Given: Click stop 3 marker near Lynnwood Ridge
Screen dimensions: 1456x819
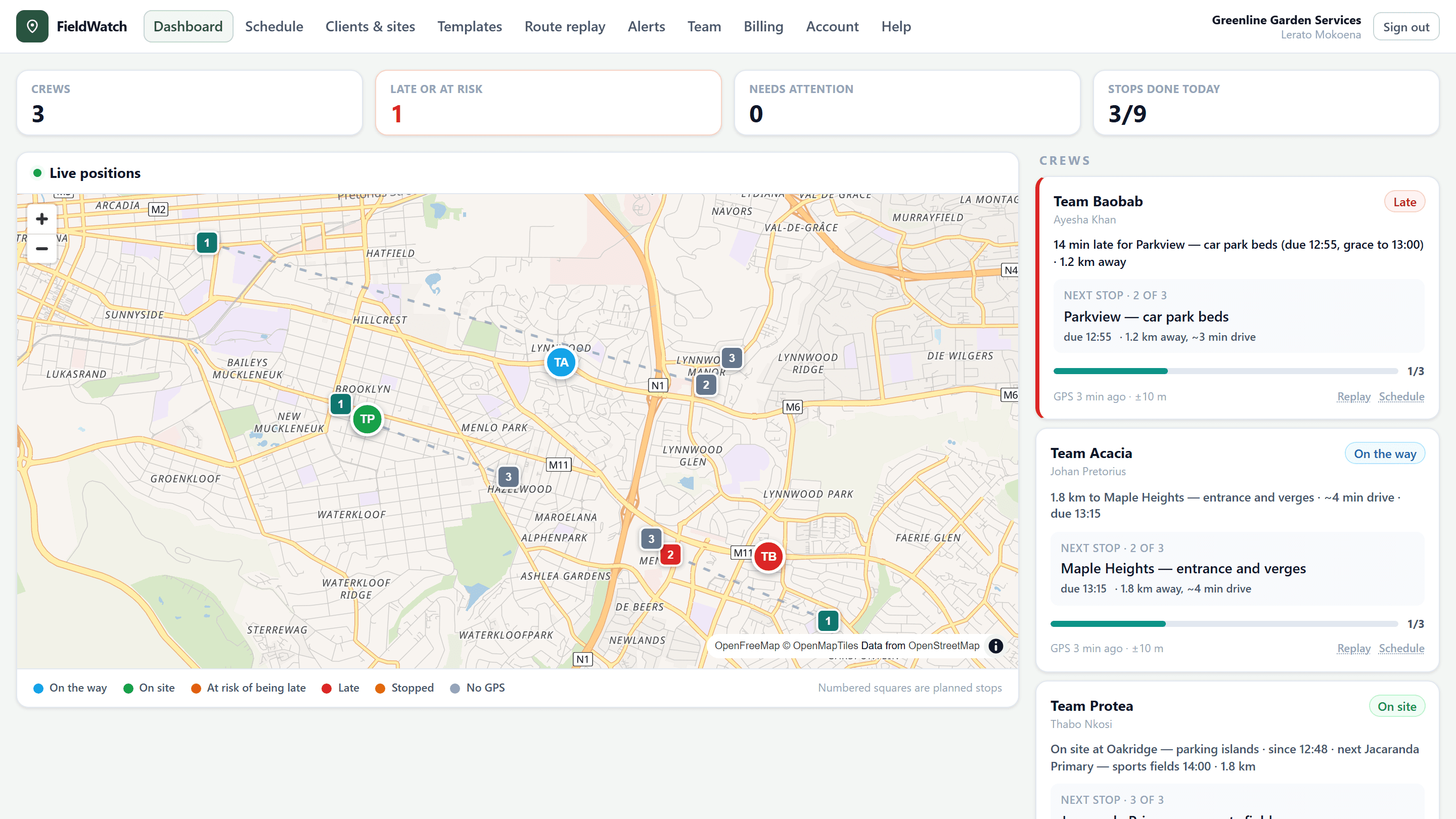Looking at the screenshot, I should click(732, 358).
